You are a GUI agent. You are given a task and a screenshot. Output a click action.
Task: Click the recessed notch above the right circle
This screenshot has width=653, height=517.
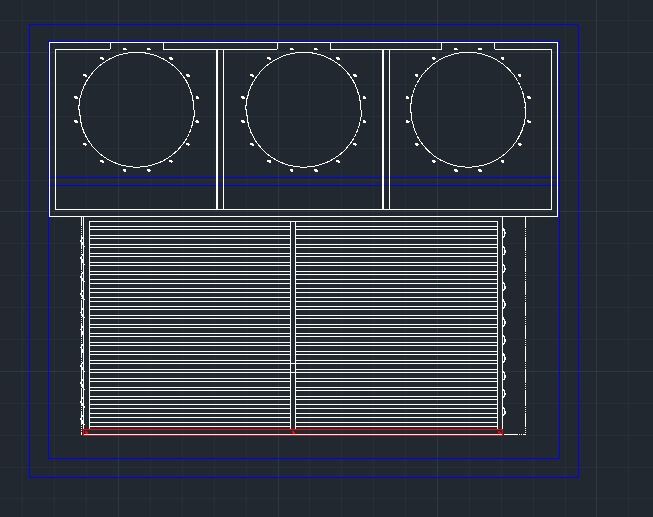click(468, 46)
